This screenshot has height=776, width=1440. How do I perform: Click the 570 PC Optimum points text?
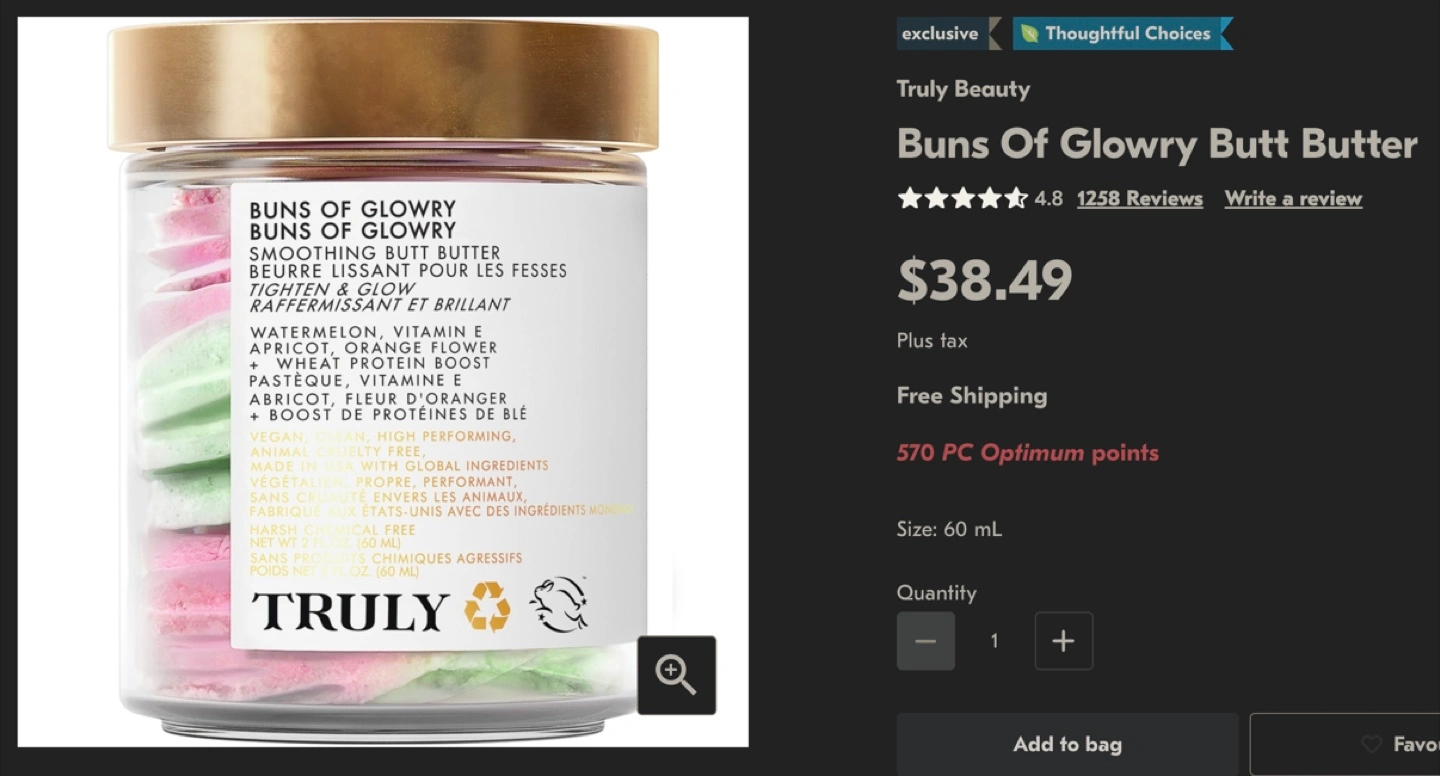tap(1027, 453)
